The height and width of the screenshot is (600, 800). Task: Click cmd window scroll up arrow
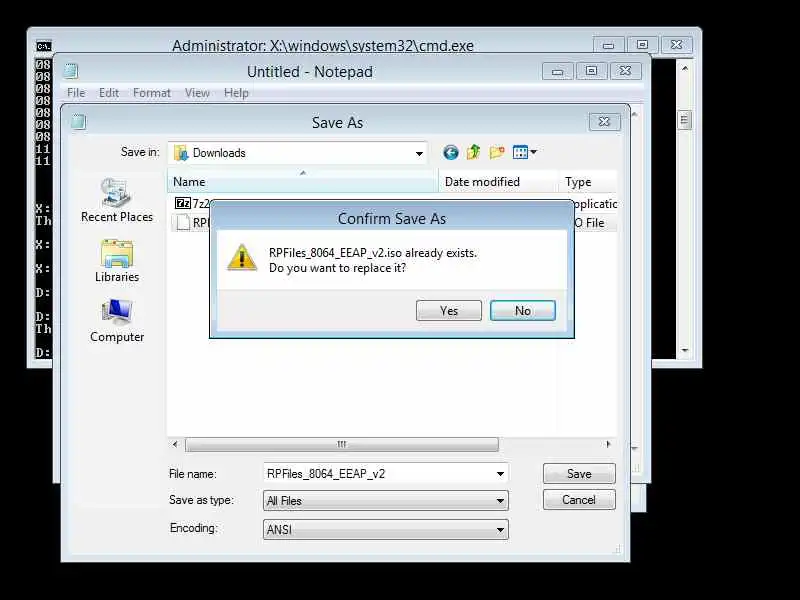[685, 68]
